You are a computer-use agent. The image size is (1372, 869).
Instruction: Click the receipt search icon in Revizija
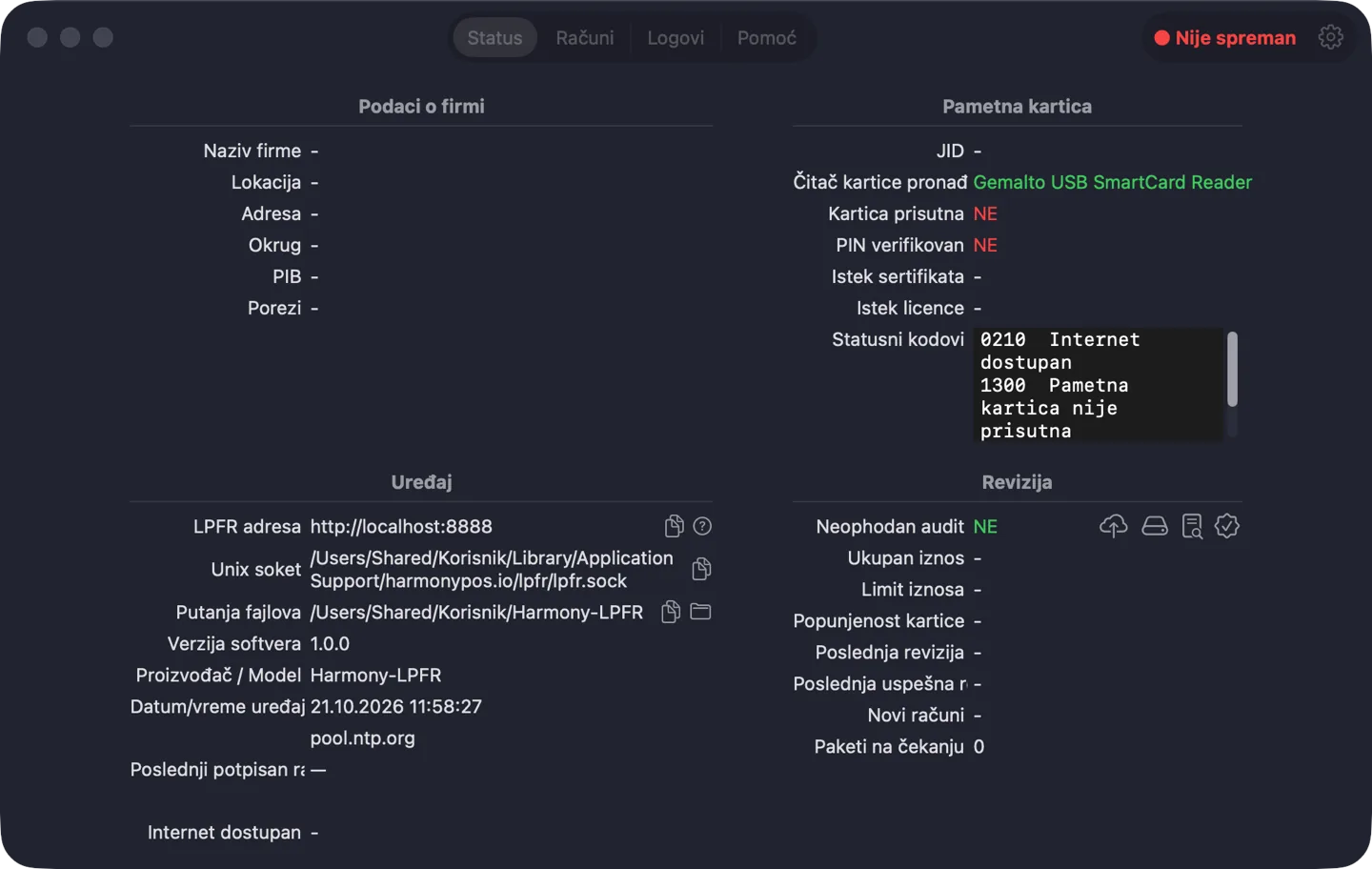1192,526
